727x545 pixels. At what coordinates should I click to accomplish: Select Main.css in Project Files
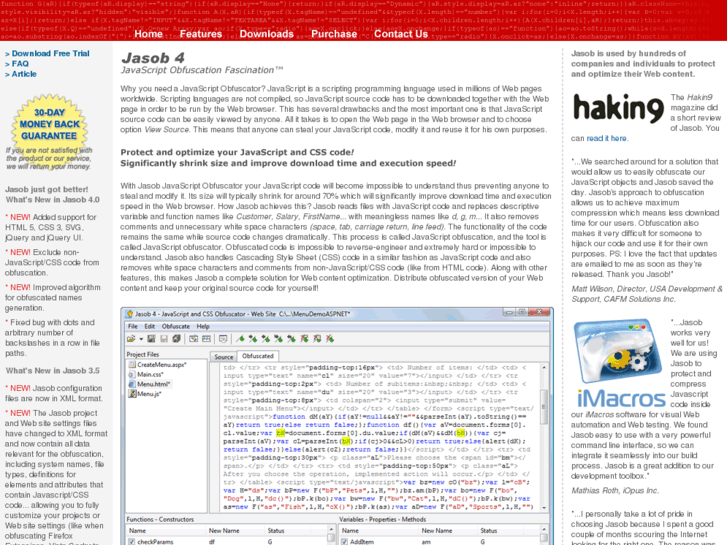click(147, 374)
